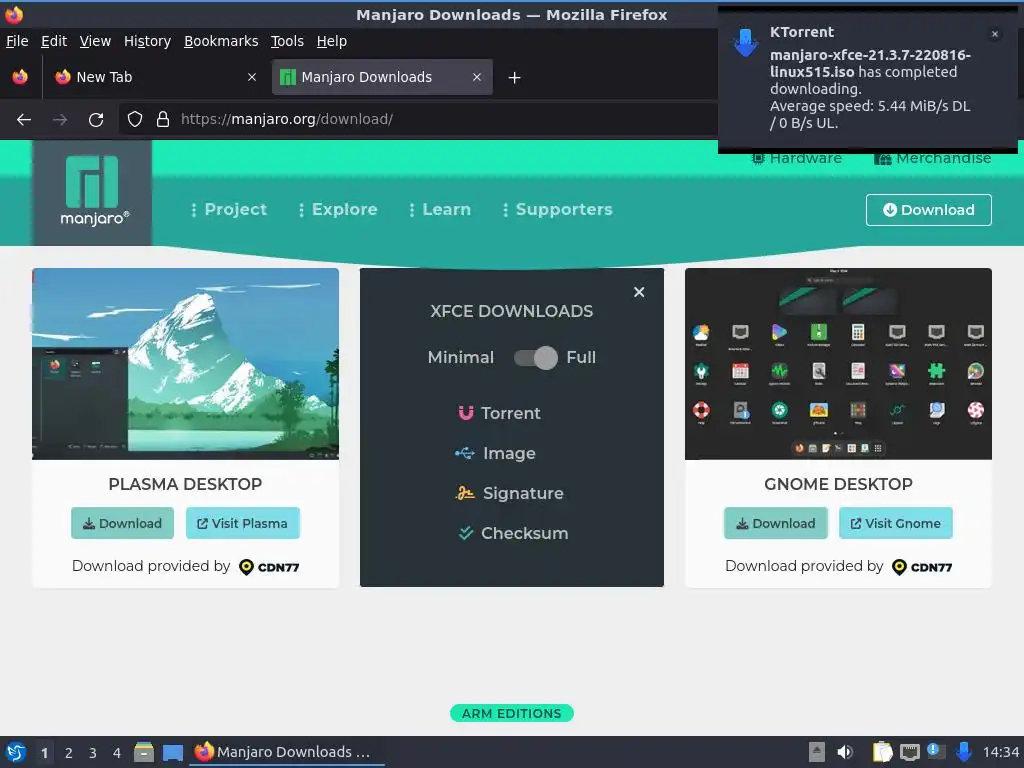Open a new tab with plus button

coord(515,78)
